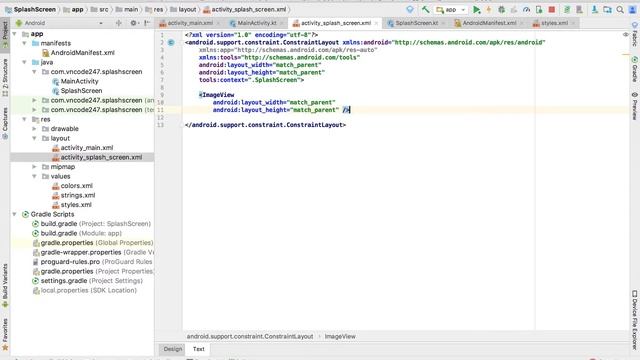Open the Device File Explorer panel
Viewport: 640px width, 360px height.
pos(635,319)
